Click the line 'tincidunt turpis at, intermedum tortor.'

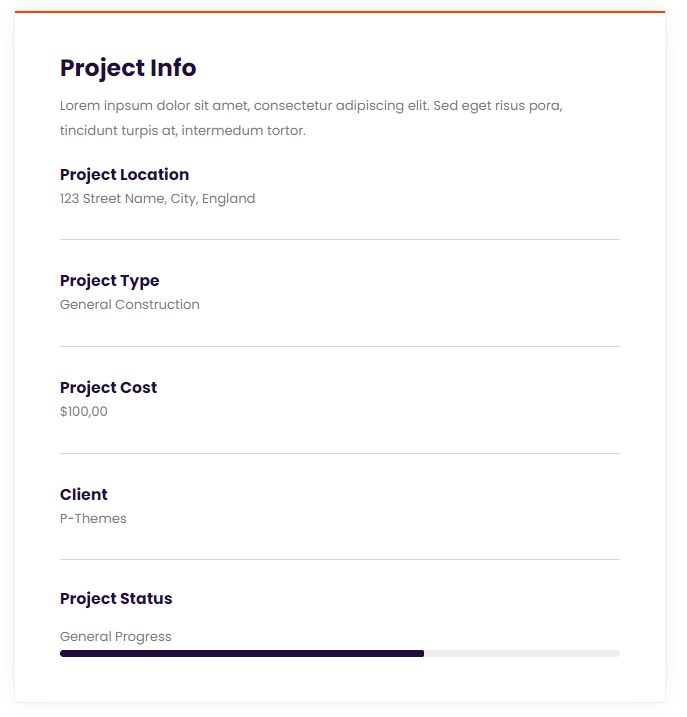point(182,130)
